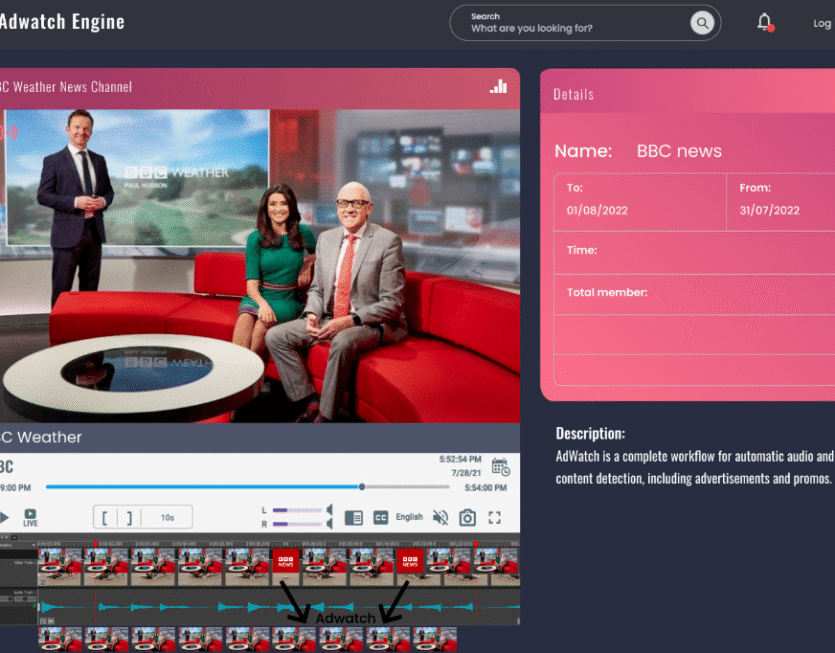Jump to LIVE playback

[30, 517]
